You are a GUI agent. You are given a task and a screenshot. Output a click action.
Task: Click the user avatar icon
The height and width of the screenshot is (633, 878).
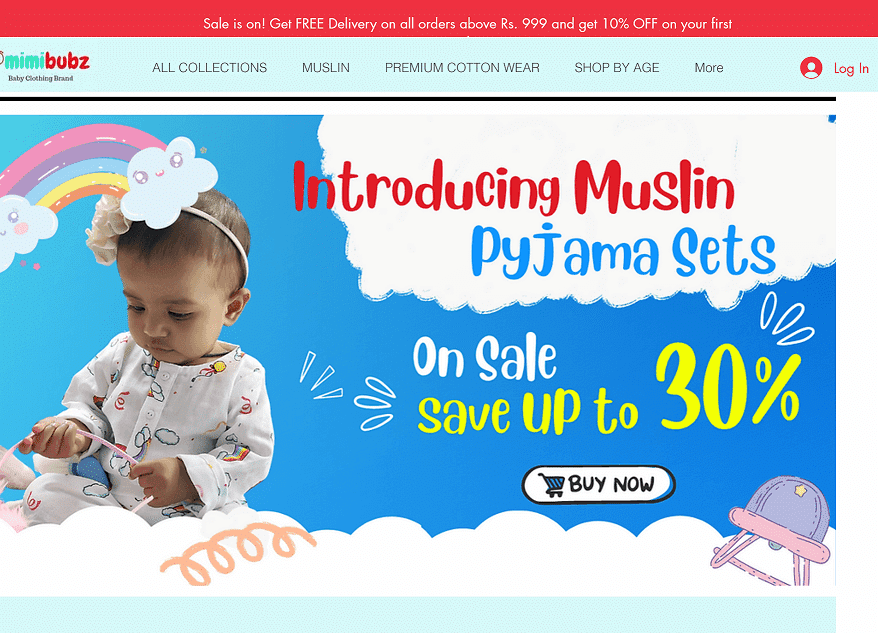[811, 68]
